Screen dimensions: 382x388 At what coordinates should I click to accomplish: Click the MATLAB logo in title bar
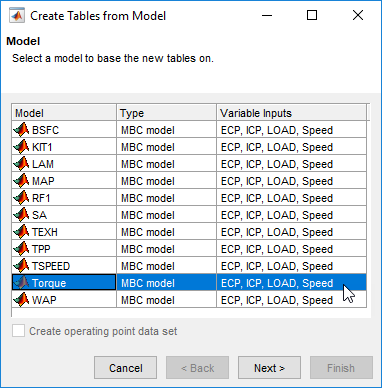(x=17, y=16)
